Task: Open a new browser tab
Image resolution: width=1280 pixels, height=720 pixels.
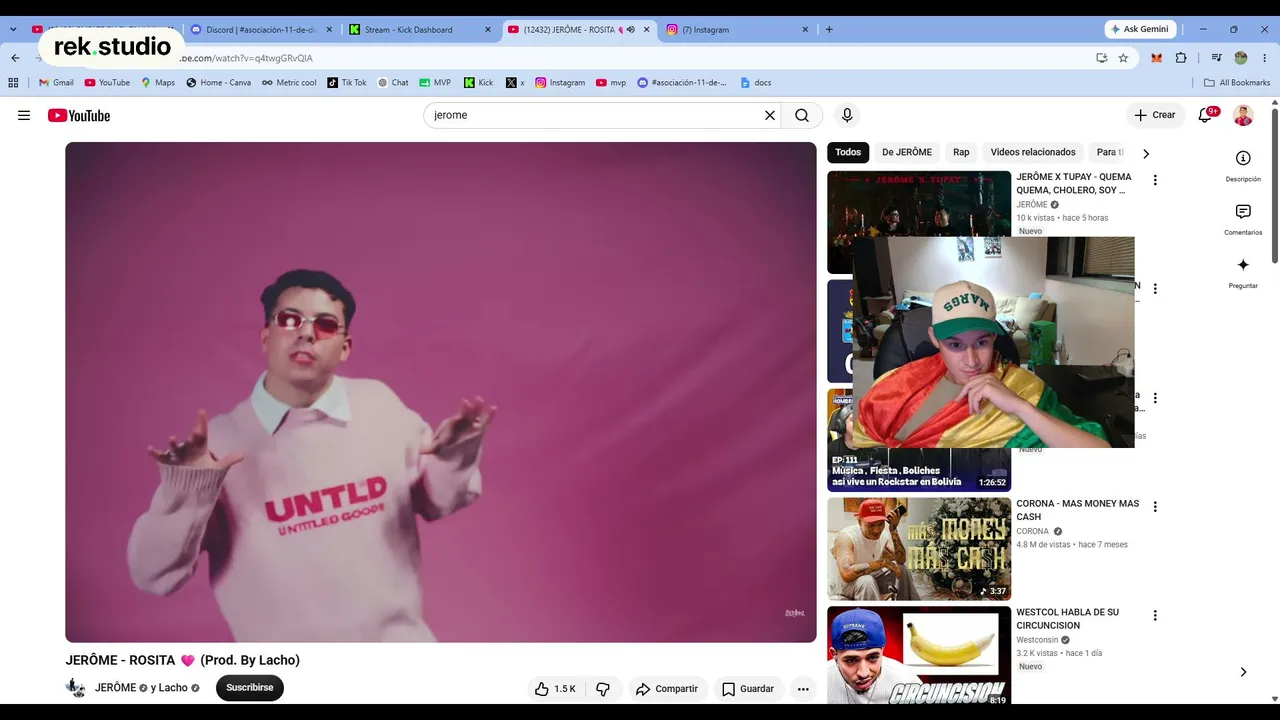Action: pyautogui.click(x=829, y=29)
